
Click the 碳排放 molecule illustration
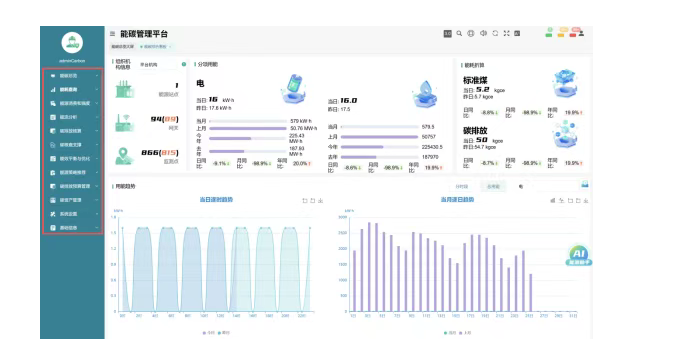(565, 135)
